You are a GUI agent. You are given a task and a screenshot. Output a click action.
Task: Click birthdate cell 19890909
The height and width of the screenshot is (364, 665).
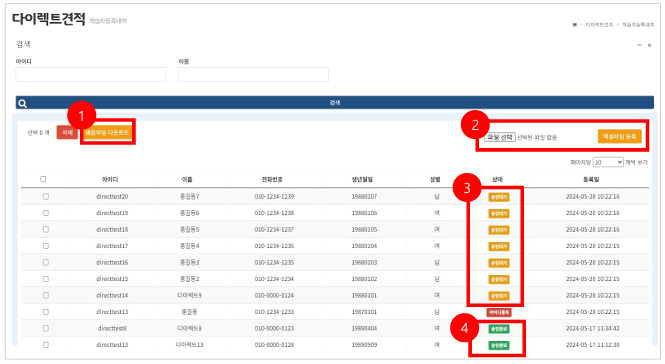[x=364, y=345]
